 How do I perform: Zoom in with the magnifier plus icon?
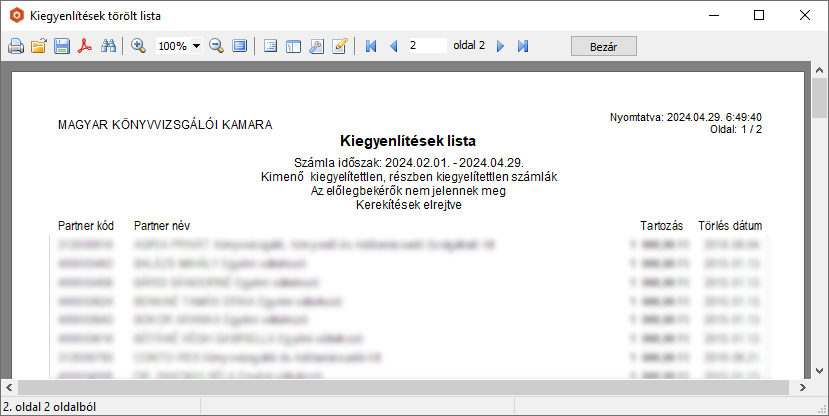139,47
